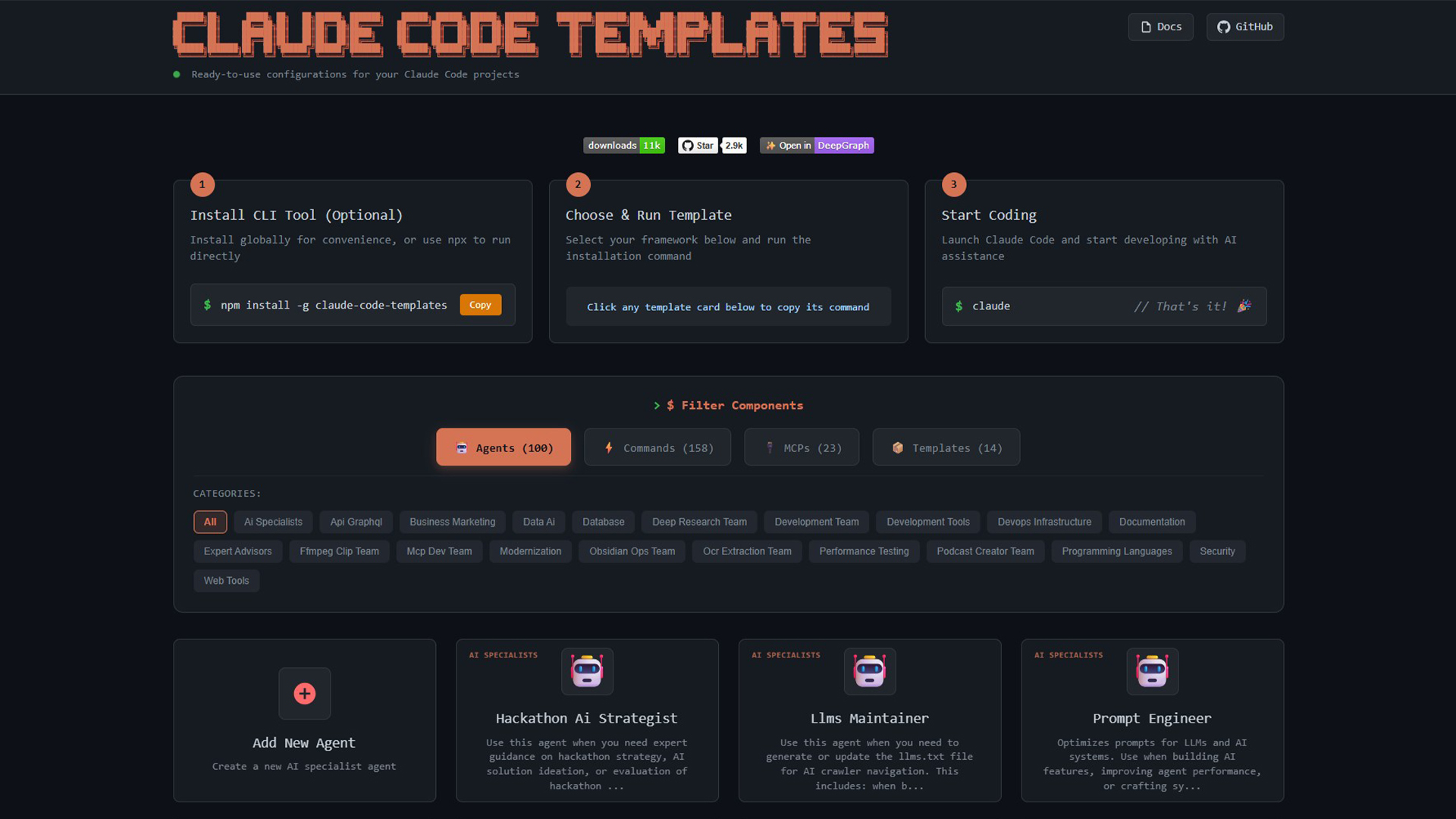Filter by Development Tools category
The width and height of the screenshot is (1456, 819).
928,522
